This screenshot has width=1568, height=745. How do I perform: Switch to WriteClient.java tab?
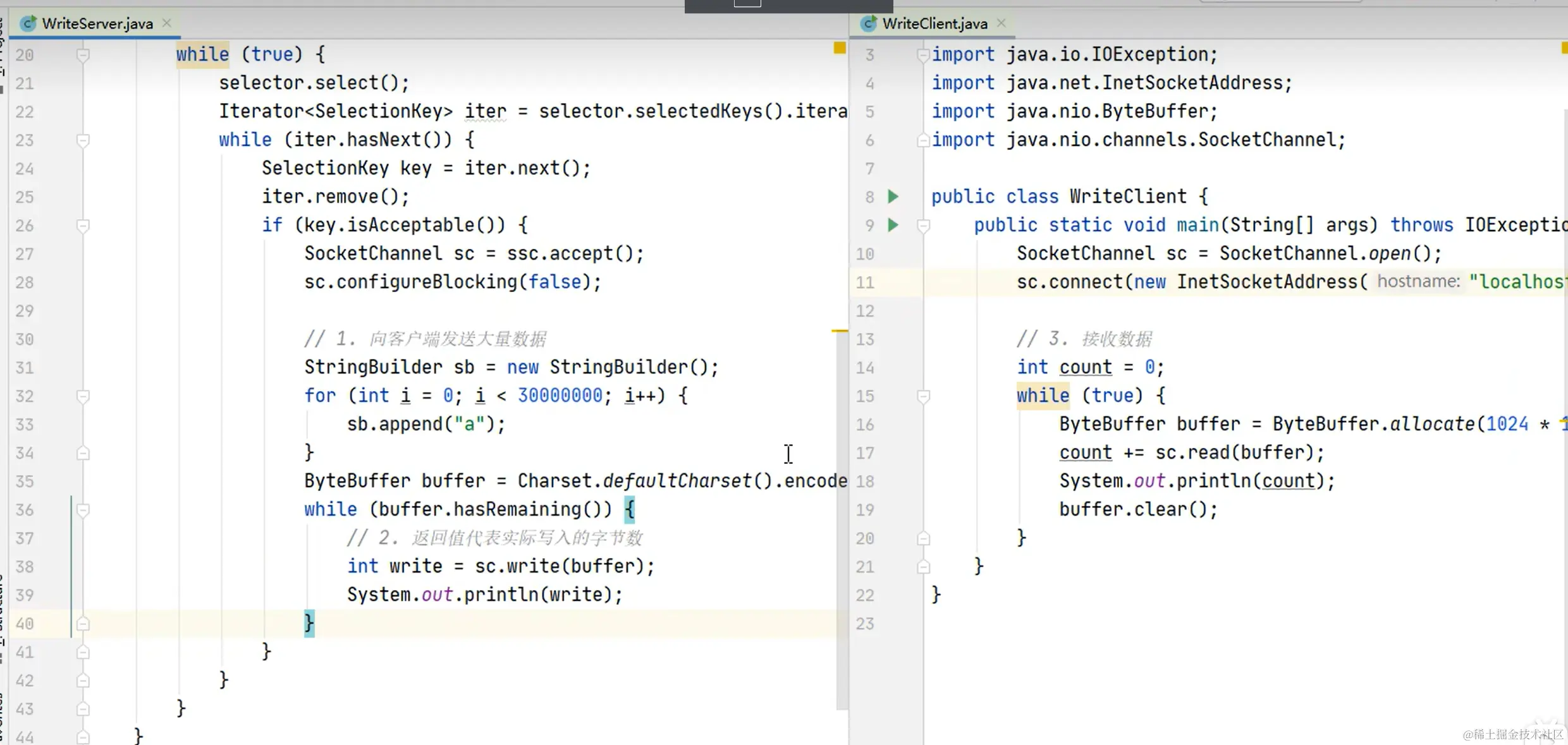(x=934, y=23)
